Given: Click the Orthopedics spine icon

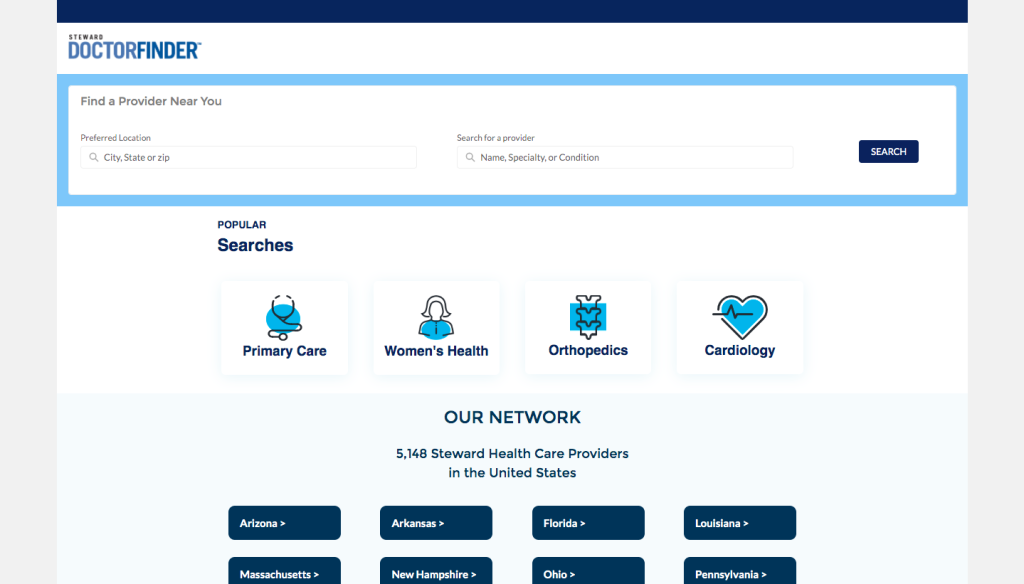Looking at the screenshot, I should pos(588,317).
